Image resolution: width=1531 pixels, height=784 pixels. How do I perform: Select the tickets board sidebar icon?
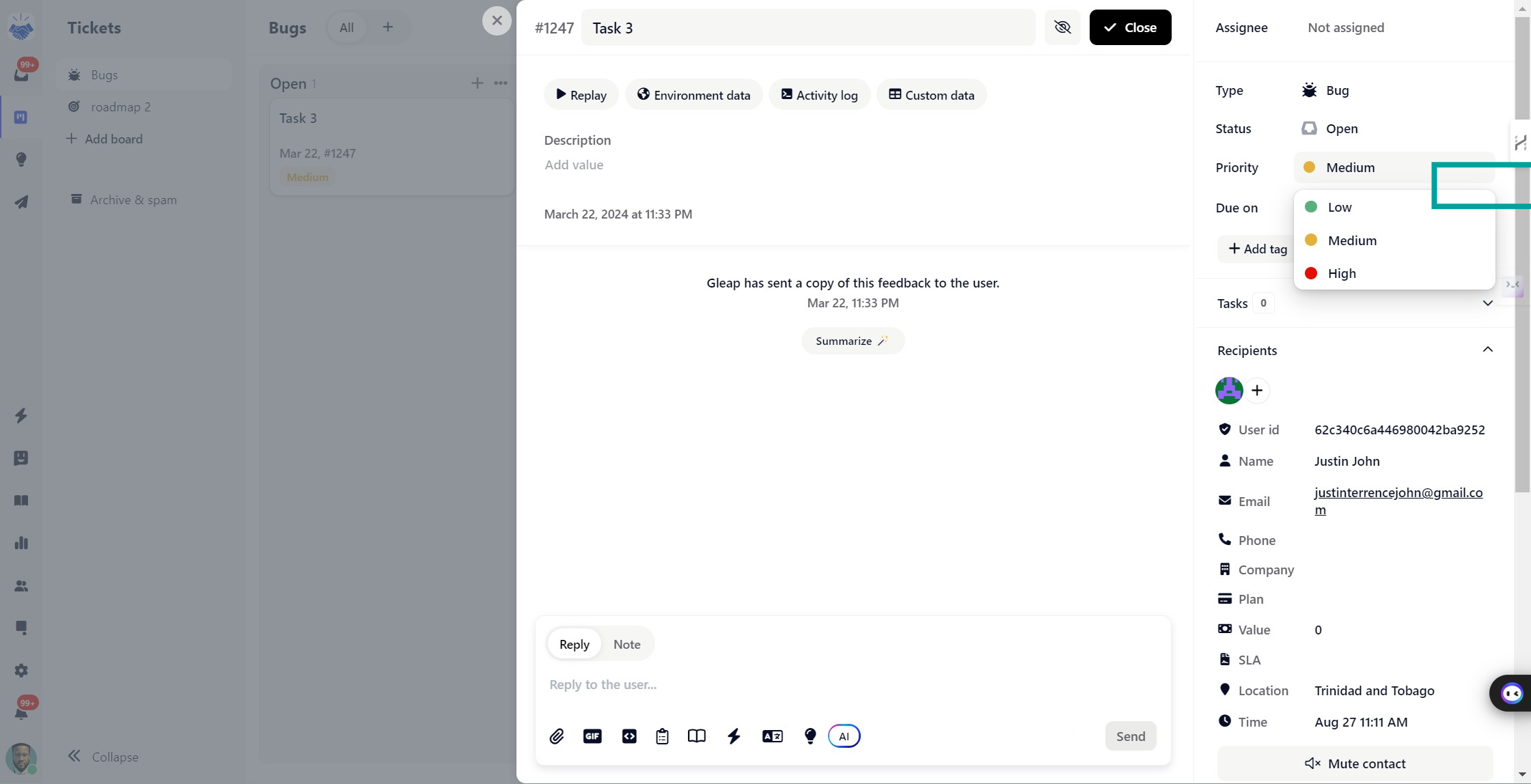click(x=21, y=117)
